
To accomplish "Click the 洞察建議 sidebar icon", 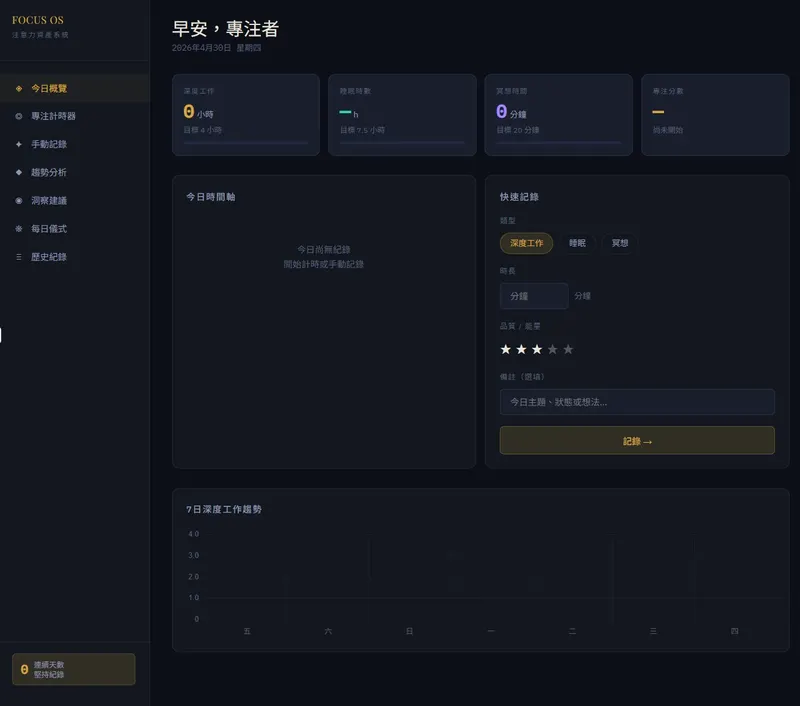I will pos(19,200).
